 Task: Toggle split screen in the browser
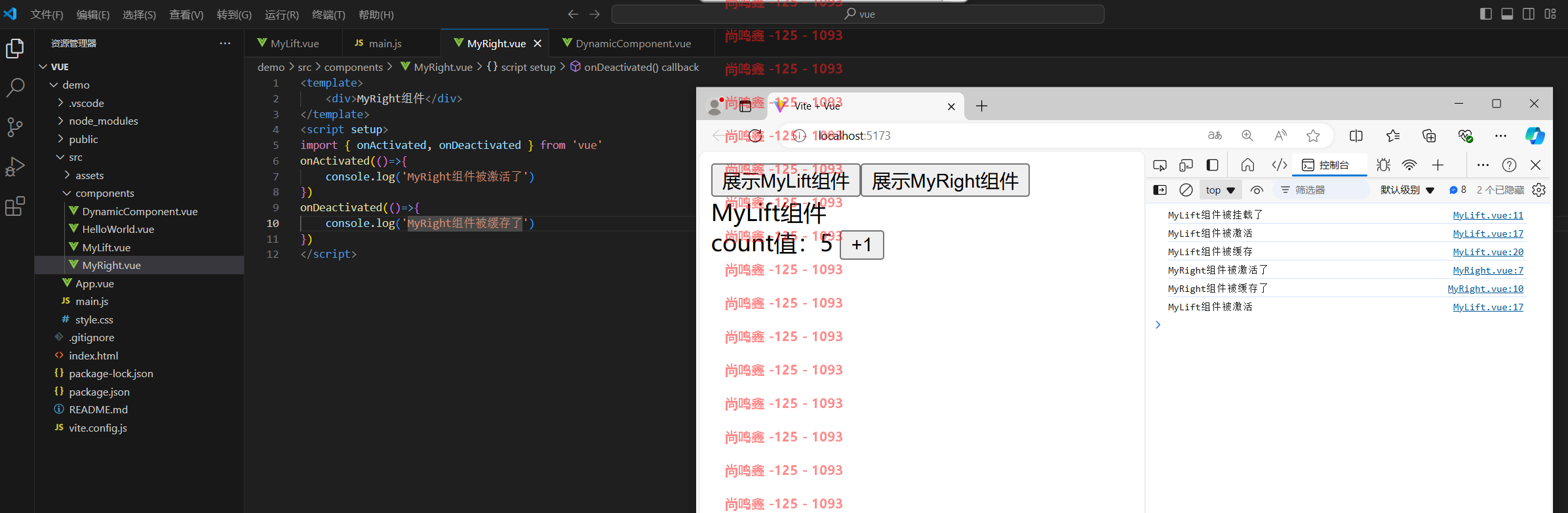click(x=1356, y=136)
